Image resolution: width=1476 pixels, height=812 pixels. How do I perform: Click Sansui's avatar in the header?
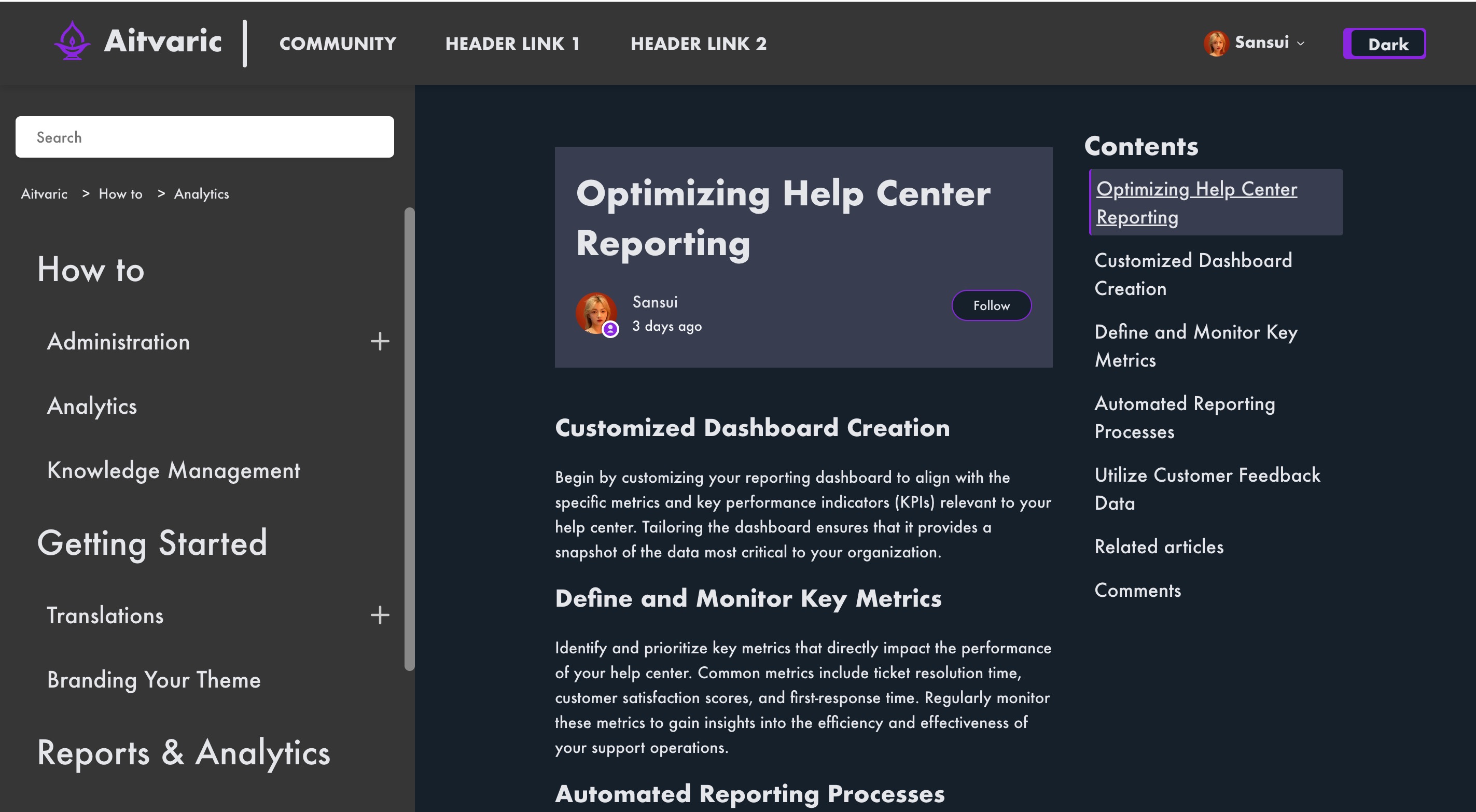pyautogui.click(x=1215, y=44)
